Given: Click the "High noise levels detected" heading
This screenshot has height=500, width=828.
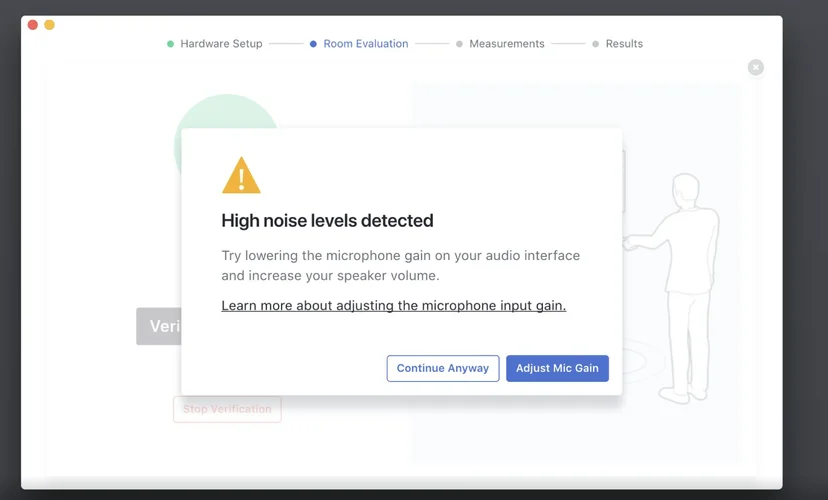Looking at the screenshot, I should click(x=327, y=221).
